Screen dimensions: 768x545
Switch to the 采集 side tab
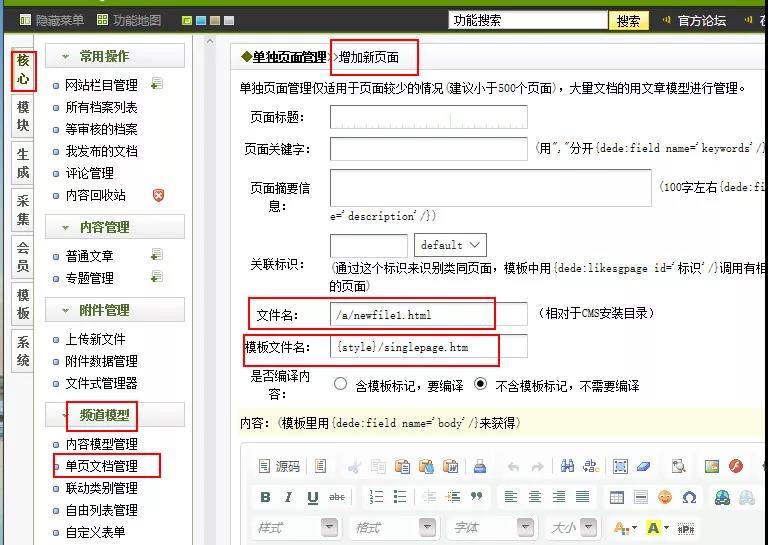(x=23, y=210)
